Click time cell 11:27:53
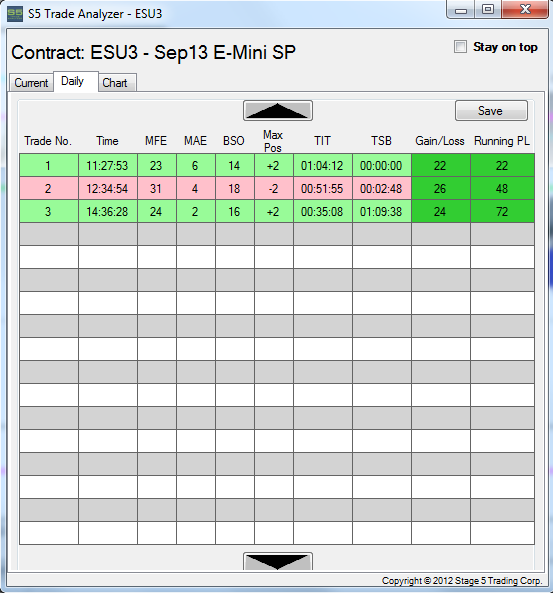553x593 pixels. (108, 165)
